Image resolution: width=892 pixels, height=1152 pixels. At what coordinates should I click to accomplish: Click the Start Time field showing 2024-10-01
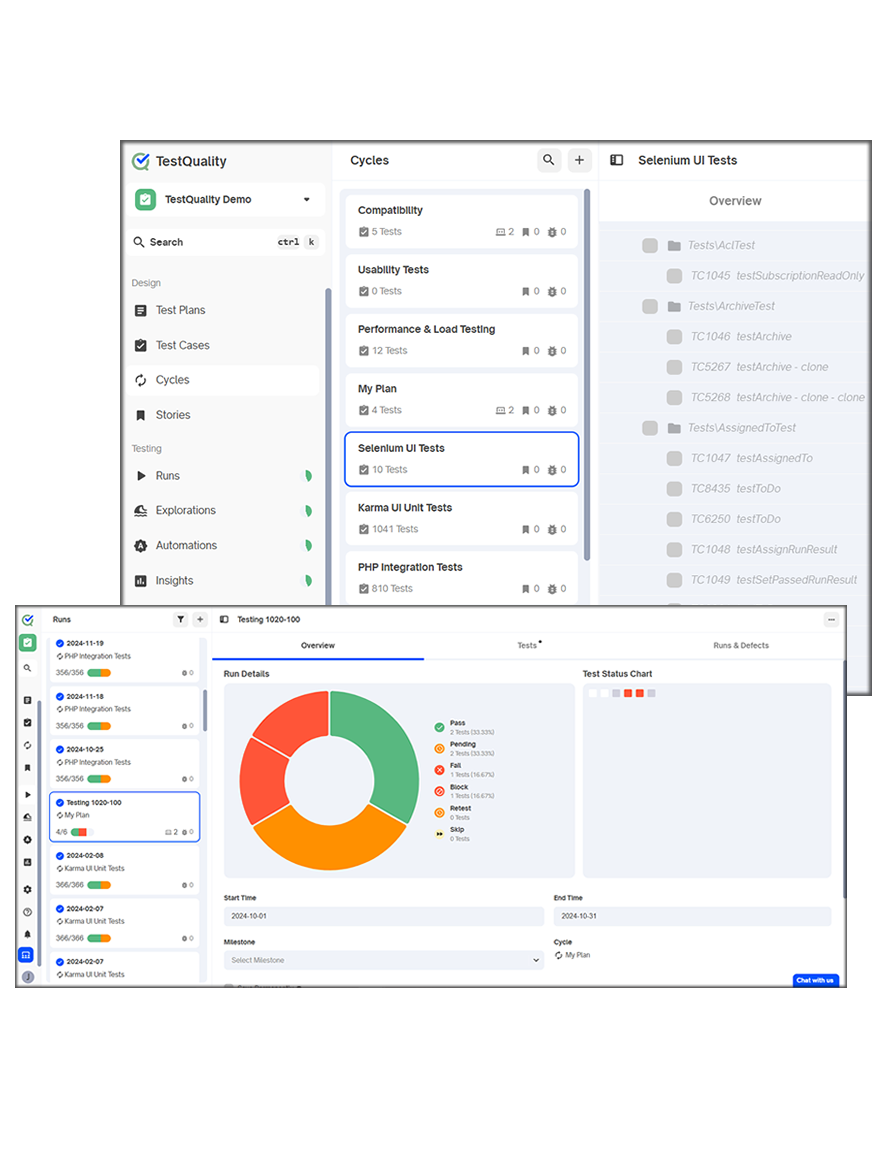tap(384, 916)
